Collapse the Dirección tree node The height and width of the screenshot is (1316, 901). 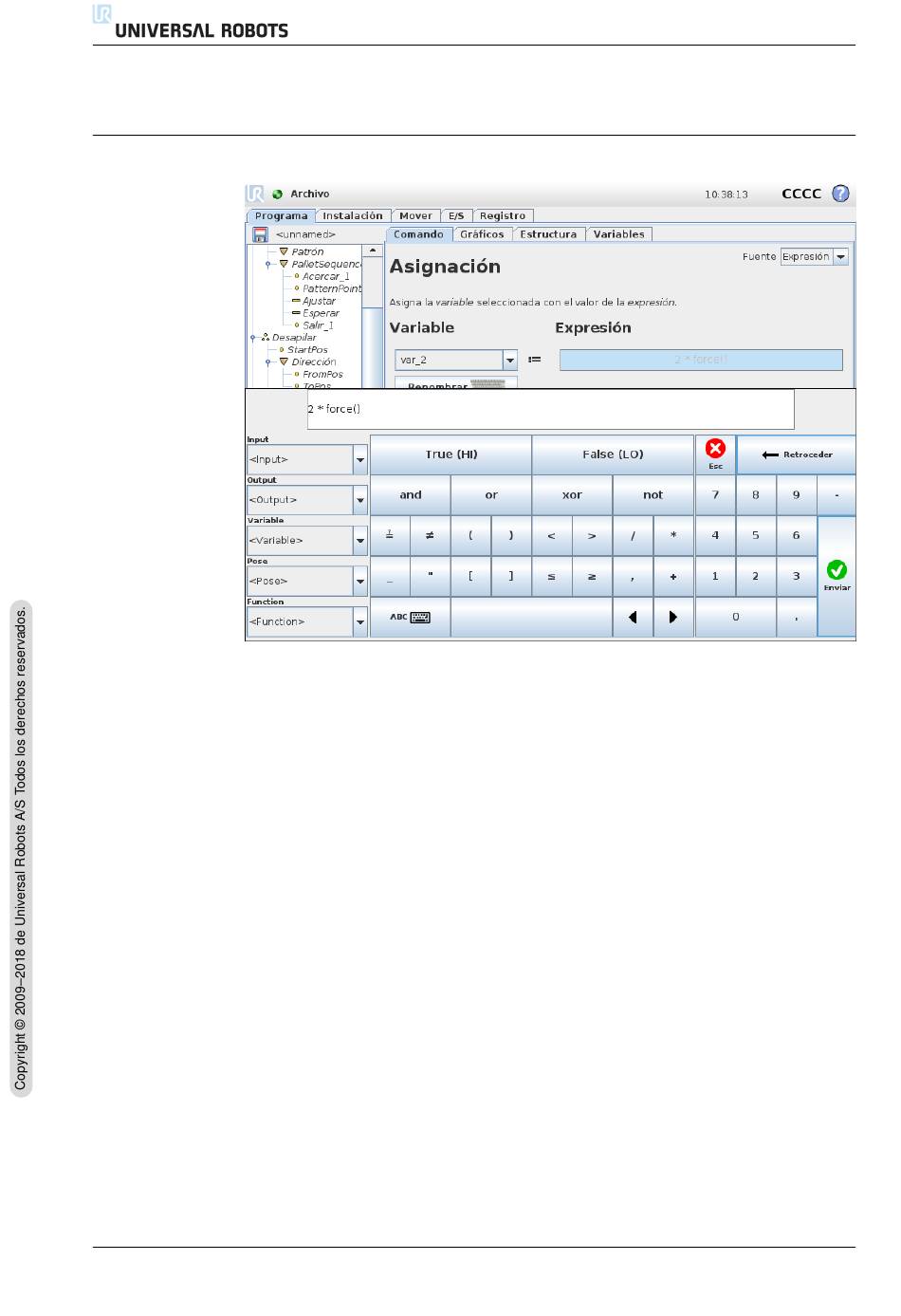(x=269, y=362)
